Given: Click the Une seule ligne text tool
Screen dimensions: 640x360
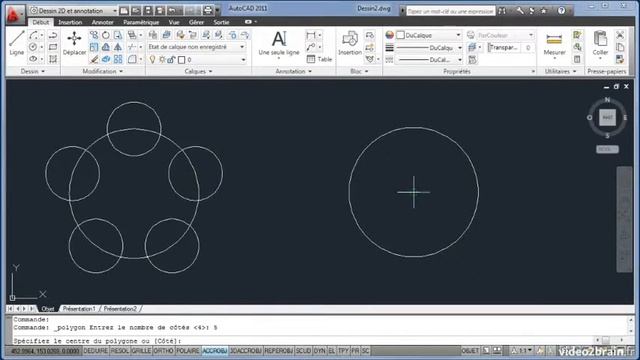Looking at the screenshot, I should tap(279, 44).
